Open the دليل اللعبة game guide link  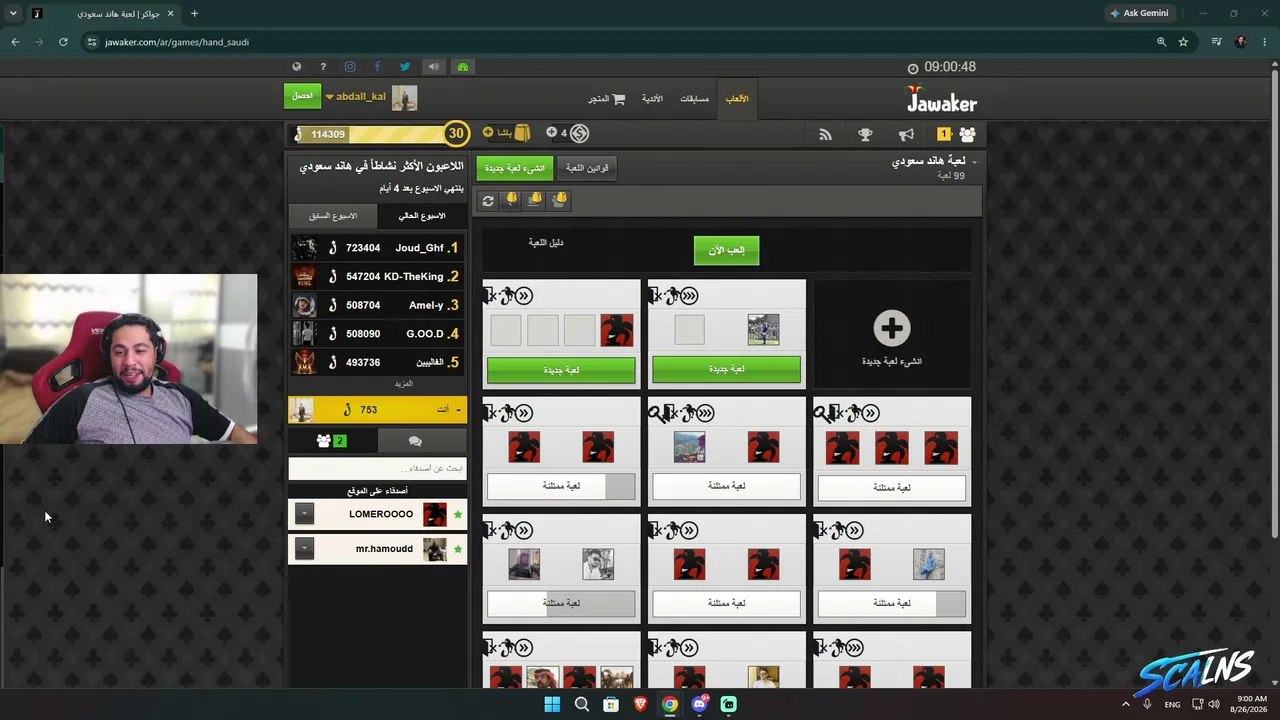[x=546, y=243]
